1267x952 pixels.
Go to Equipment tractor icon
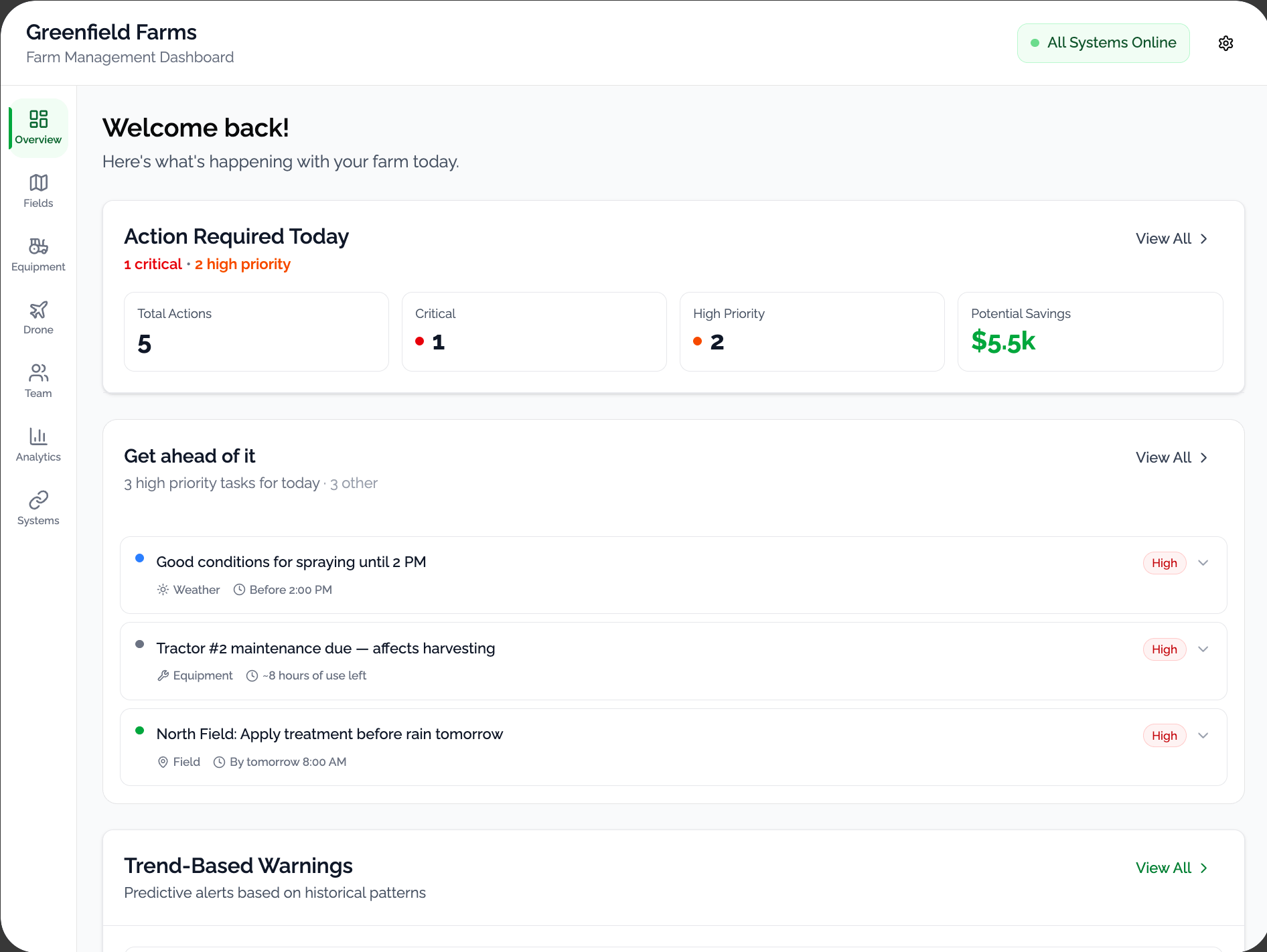[38, 246]
